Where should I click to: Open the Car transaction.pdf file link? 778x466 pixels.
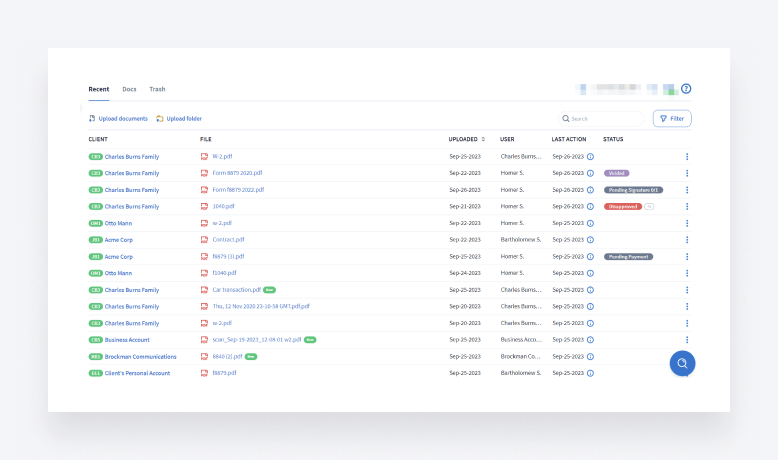[236, 290]
